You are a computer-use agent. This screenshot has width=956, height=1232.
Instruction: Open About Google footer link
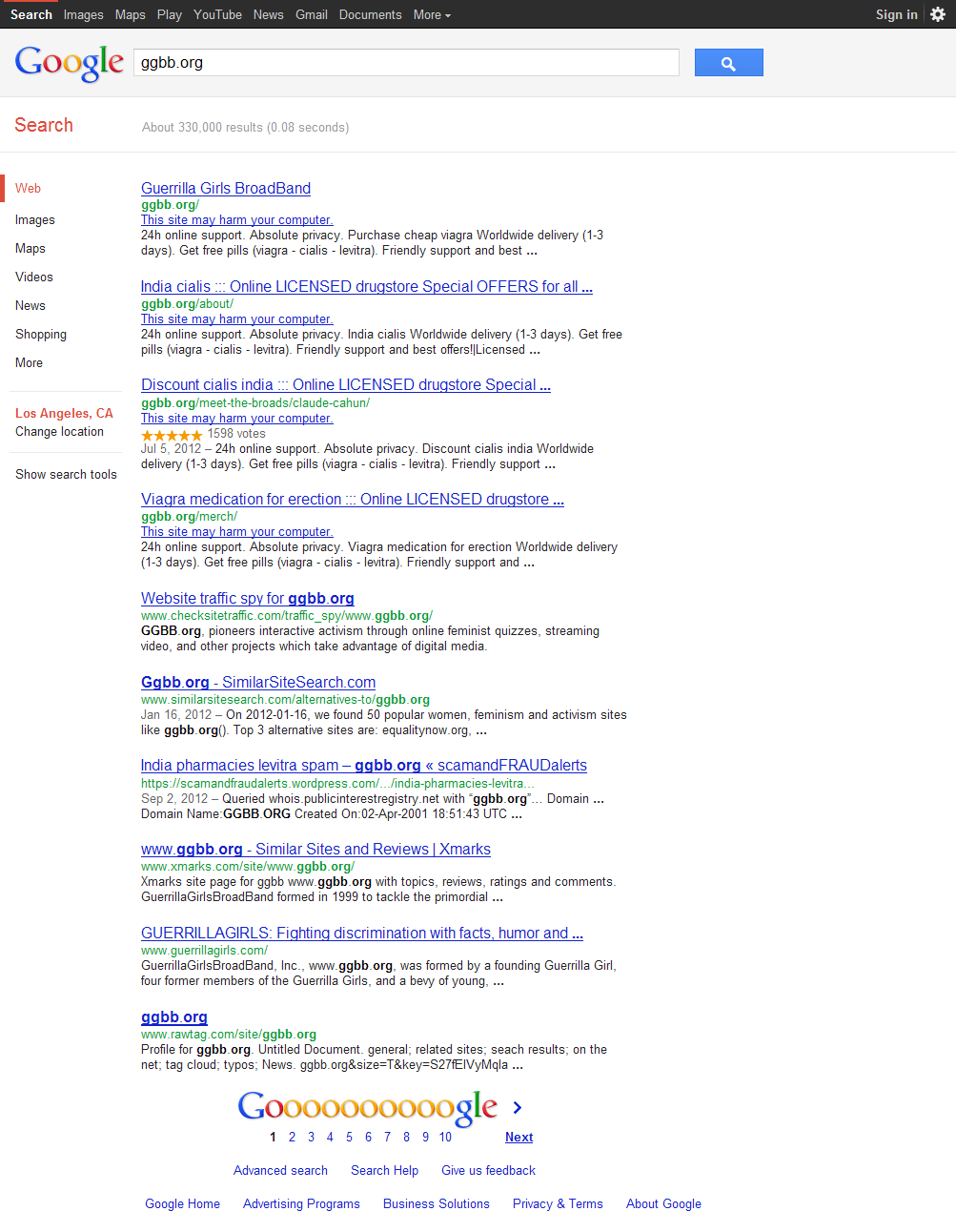click(663, 1204)
